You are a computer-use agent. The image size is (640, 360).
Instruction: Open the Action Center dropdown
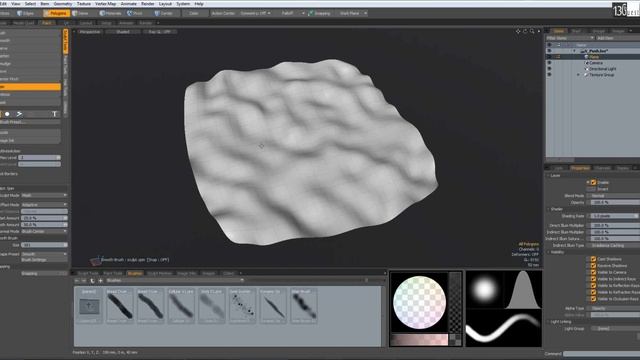pos(223,13)
